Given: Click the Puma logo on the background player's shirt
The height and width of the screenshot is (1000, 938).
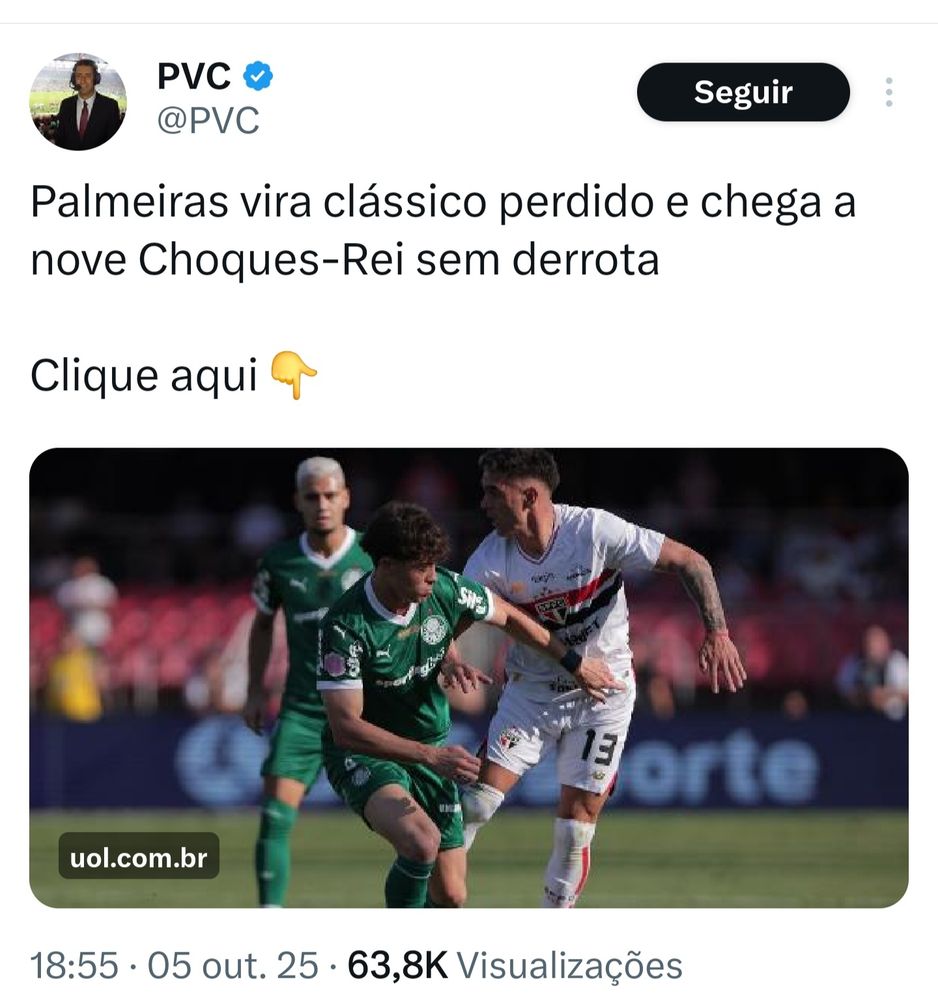Looking at the screenshot, I should pos(298,584).
